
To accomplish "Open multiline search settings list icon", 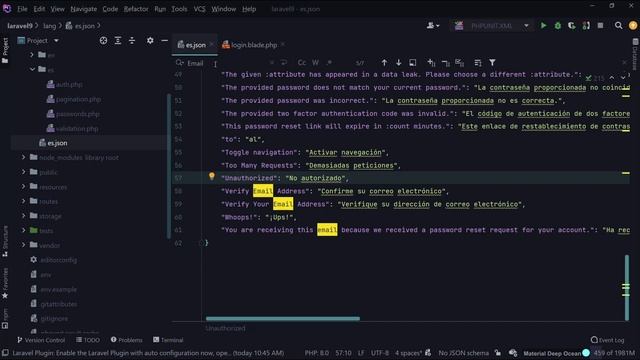I will click(478, 63).
